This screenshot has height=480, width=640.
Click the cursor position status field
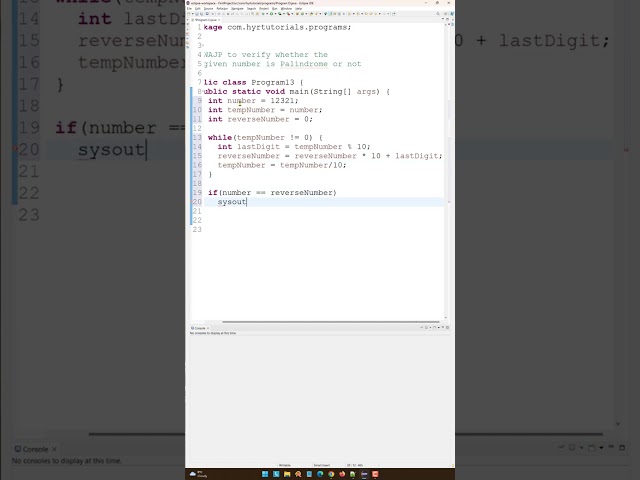(354, 465)
